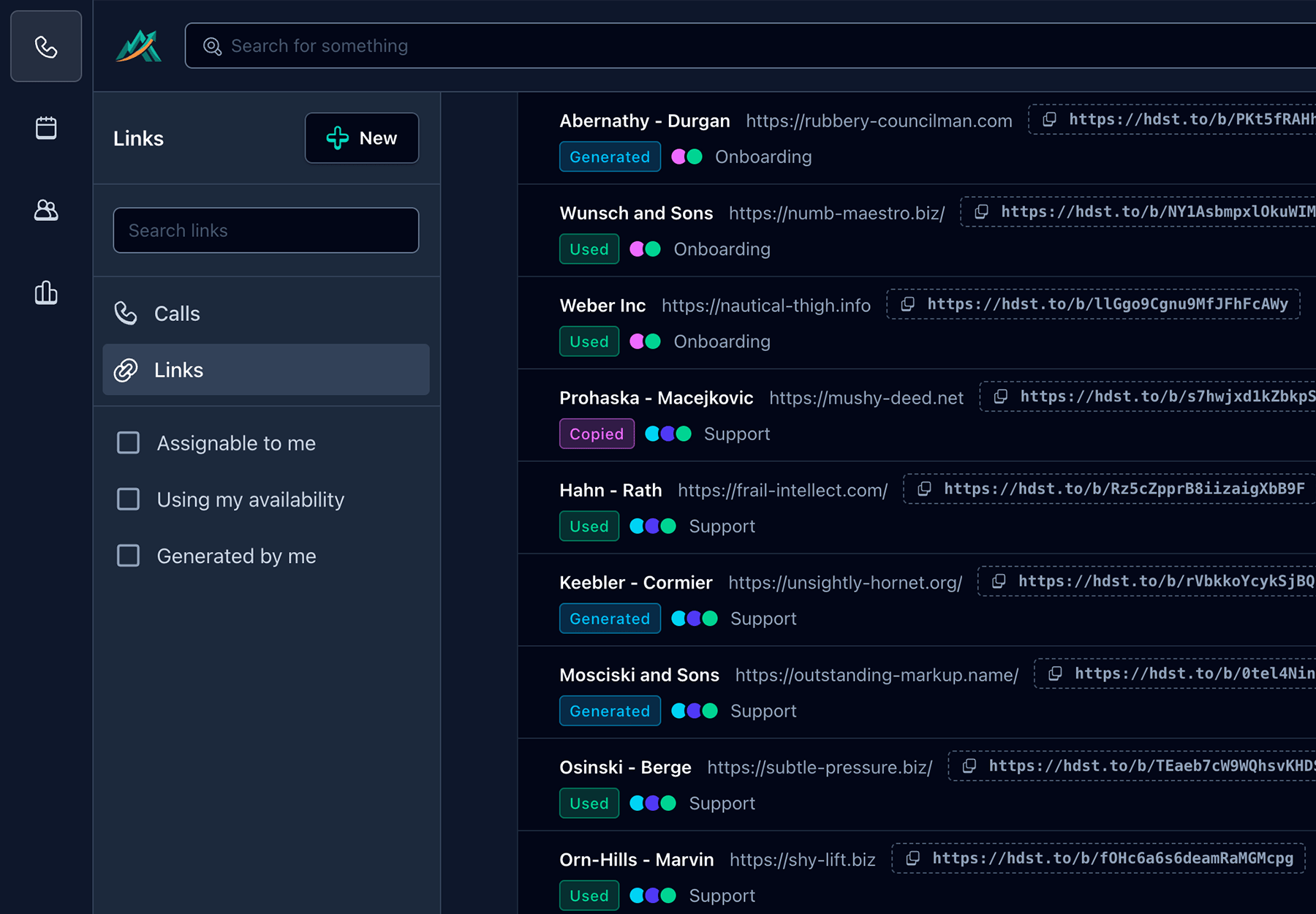Open https://frail-intellect.com/ link
Viewport: 1316px width, 914px height.
coord(782,490)
